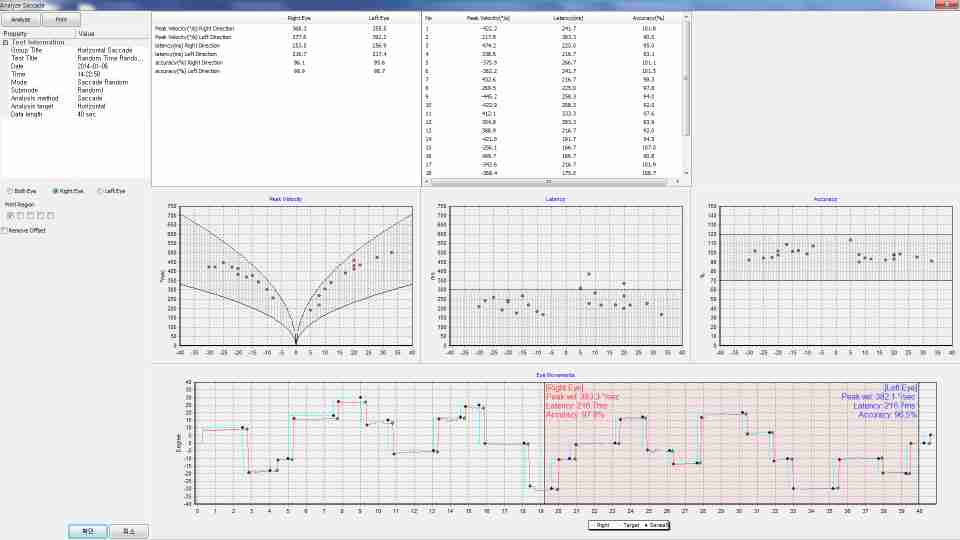Select the Analysis method property row
This screenshot has width=960, height=540.
pyautogui.click(x=75, y=98)
